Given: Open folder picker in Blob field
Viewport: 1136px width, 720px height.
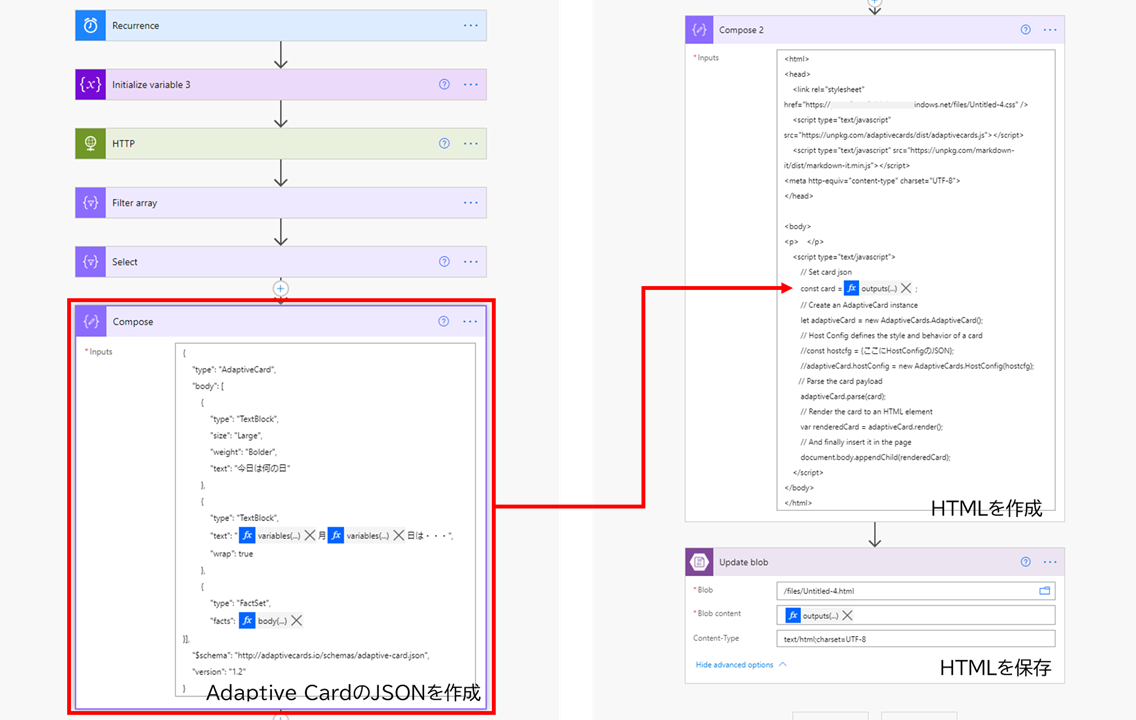Looking at the screenshot, I should [x=1045, y=591].
